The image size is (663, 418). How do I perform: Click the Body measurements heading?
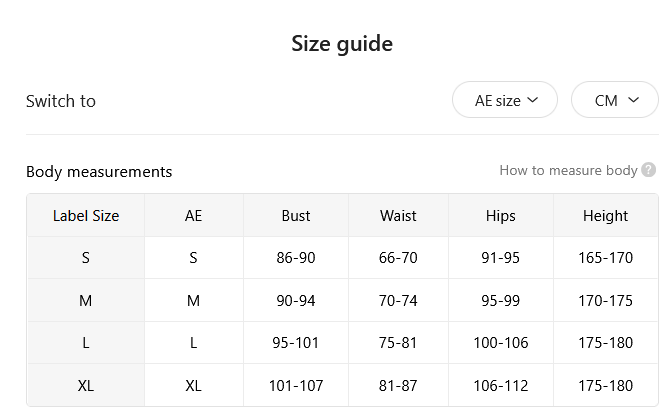(99, 172)
